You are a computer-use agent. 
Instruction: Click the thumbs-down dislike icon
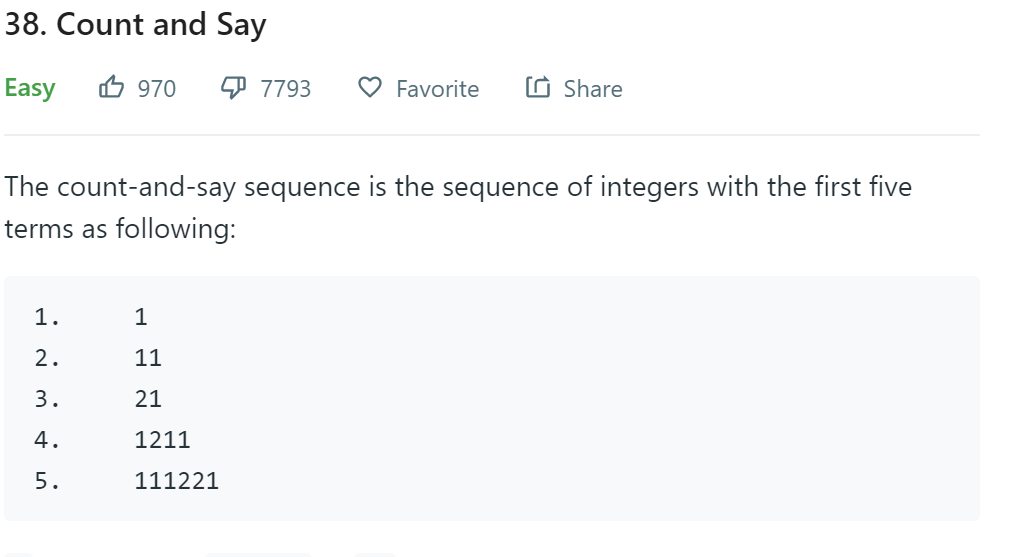[x=233, y=87]
